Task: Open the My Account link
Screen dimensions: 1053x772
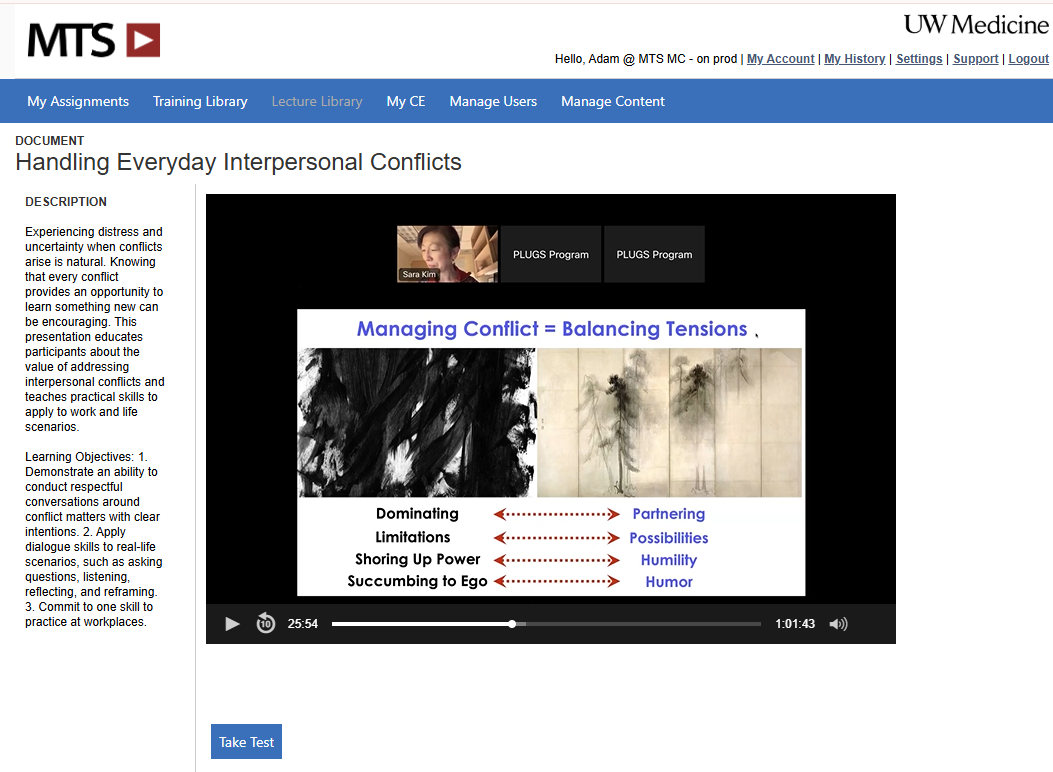Action: (780, 59)
